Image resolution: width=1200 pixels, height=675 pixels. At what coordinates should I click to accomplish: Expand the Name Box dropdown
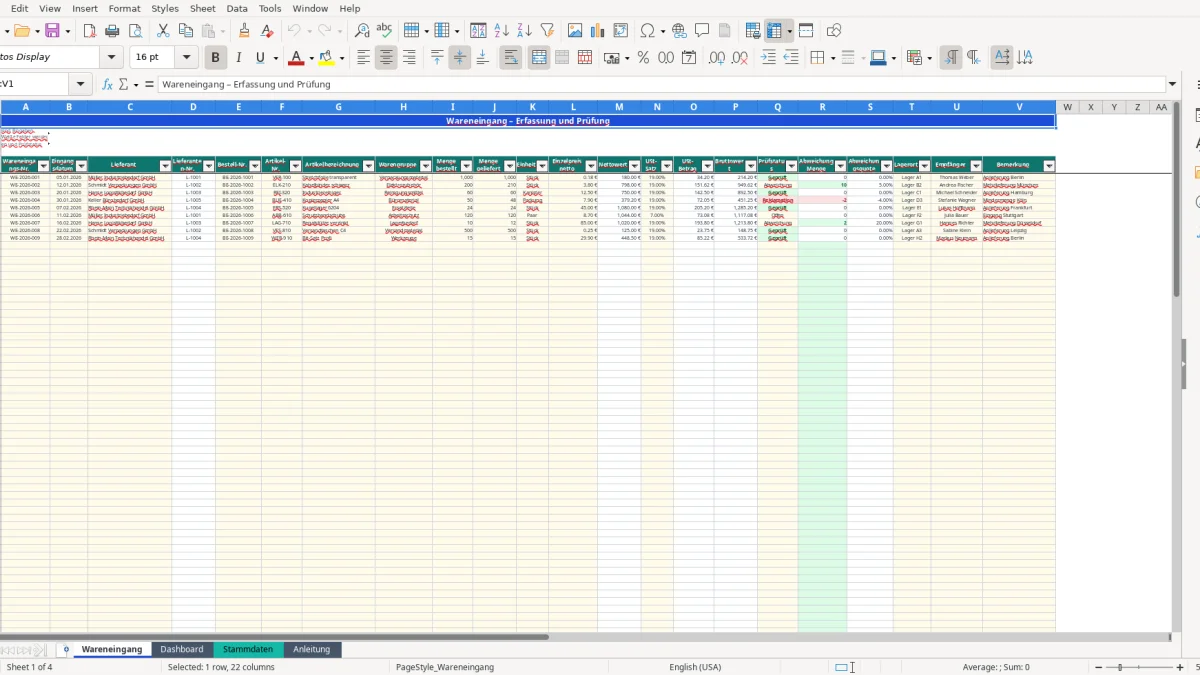[x=81, y=85]
